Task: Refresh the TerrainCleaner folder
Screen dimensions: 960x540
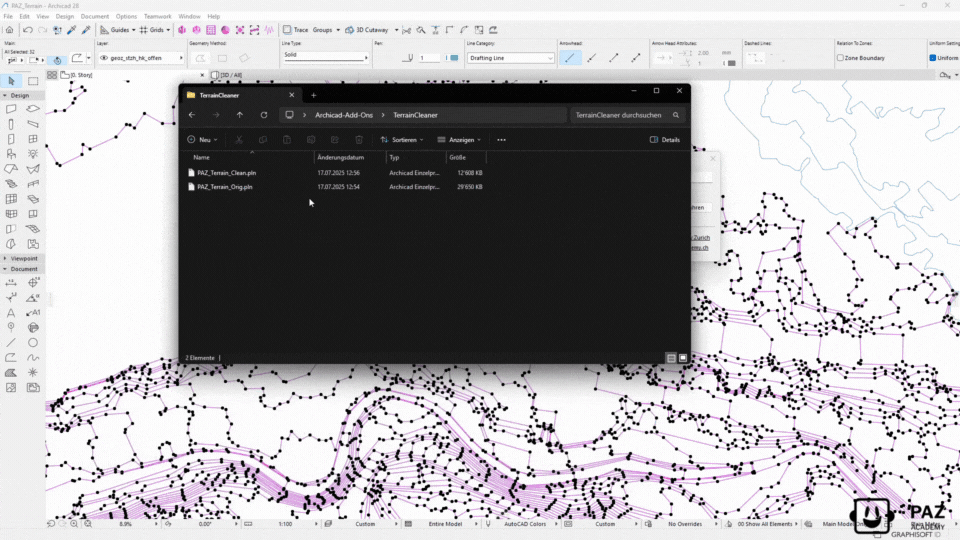Action: click(x=264, y=115)
